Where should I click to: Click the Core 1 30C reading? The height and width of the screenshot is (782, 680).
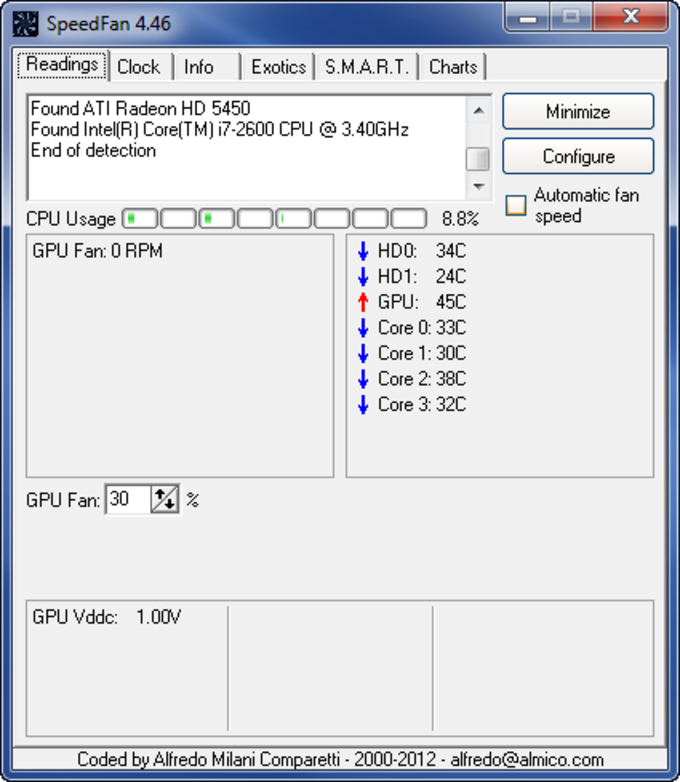tap(422, 353)
